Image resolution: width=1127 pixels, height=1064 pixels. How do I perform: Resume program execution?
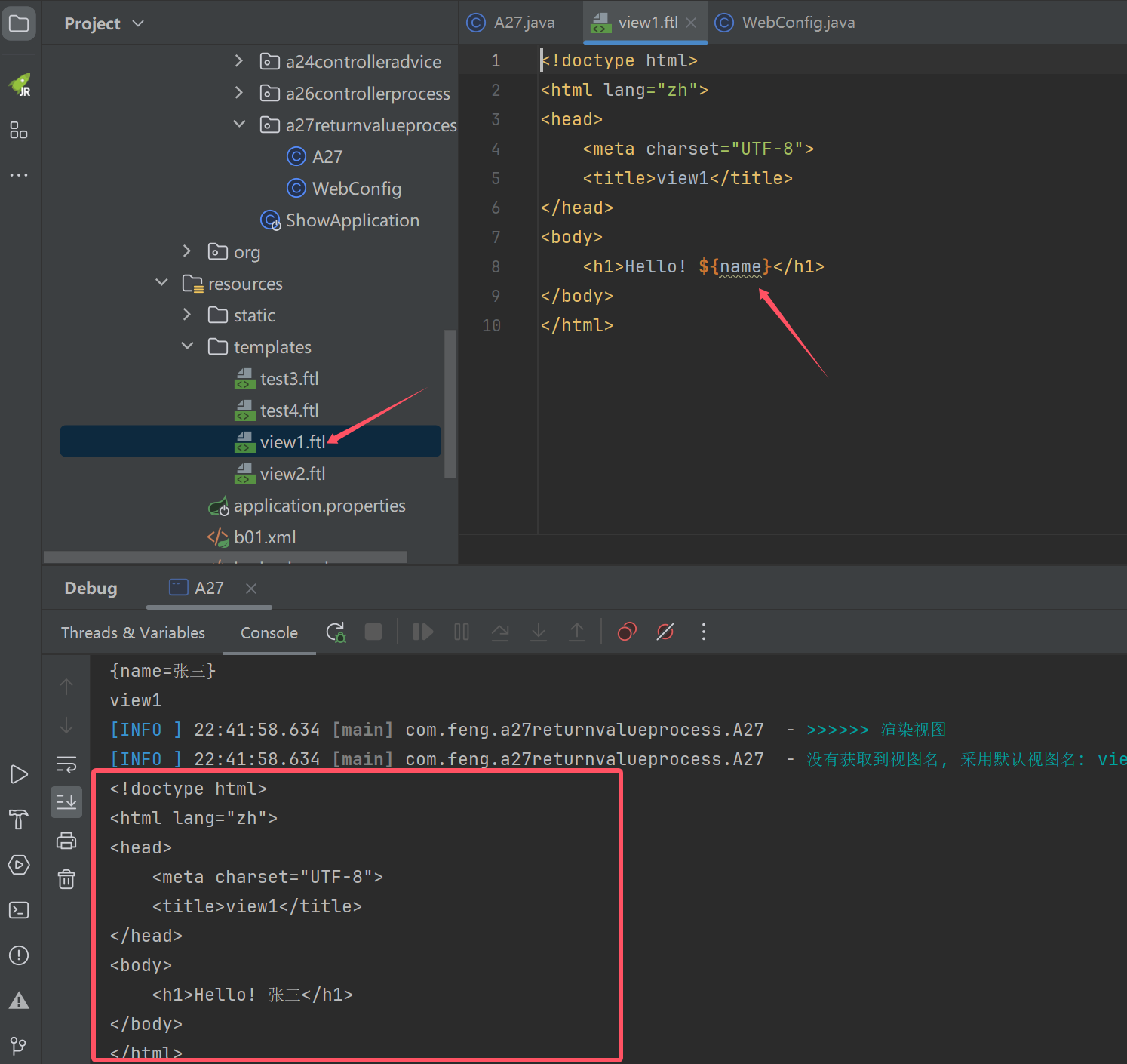423,632
